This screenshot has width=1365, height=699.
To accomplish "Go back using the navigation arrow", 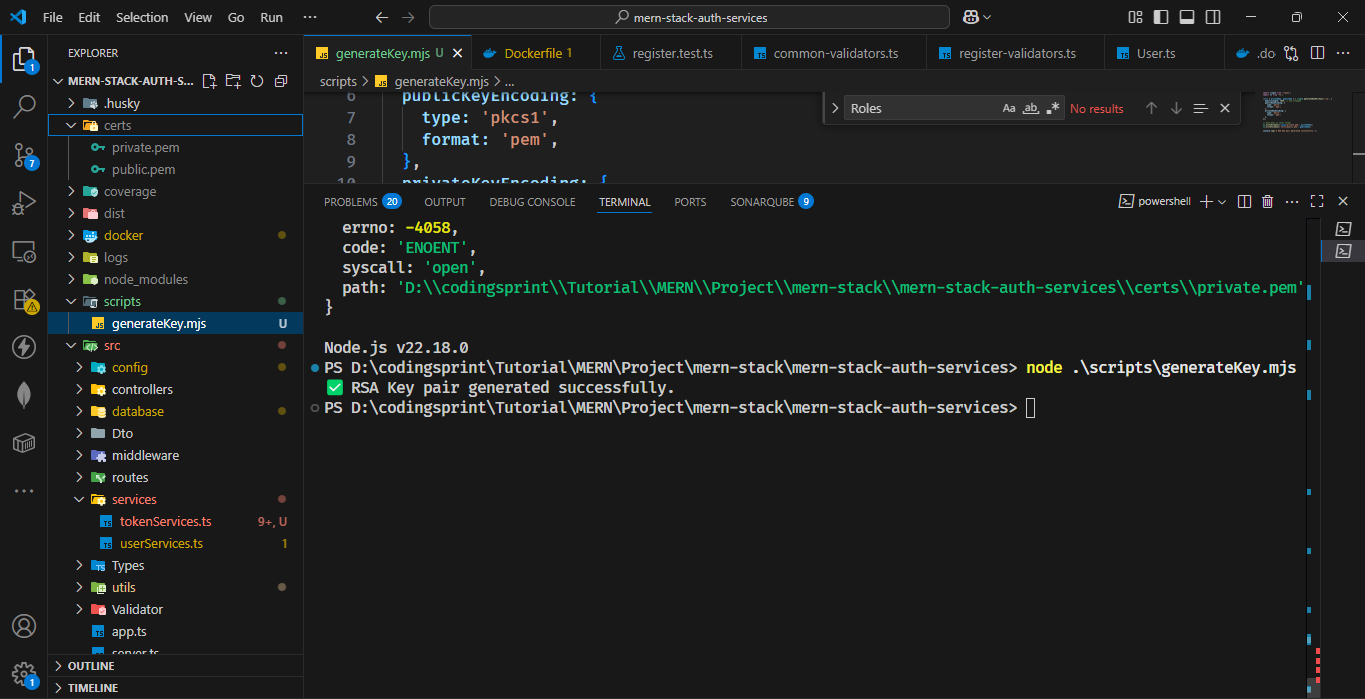I will point(381,17).
